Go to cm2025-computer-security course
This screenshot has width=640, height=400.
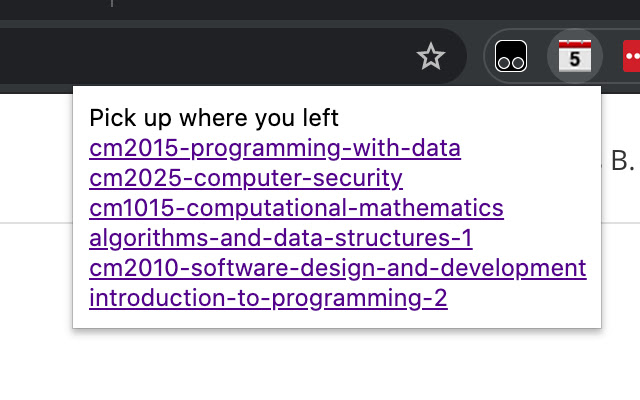246,179
